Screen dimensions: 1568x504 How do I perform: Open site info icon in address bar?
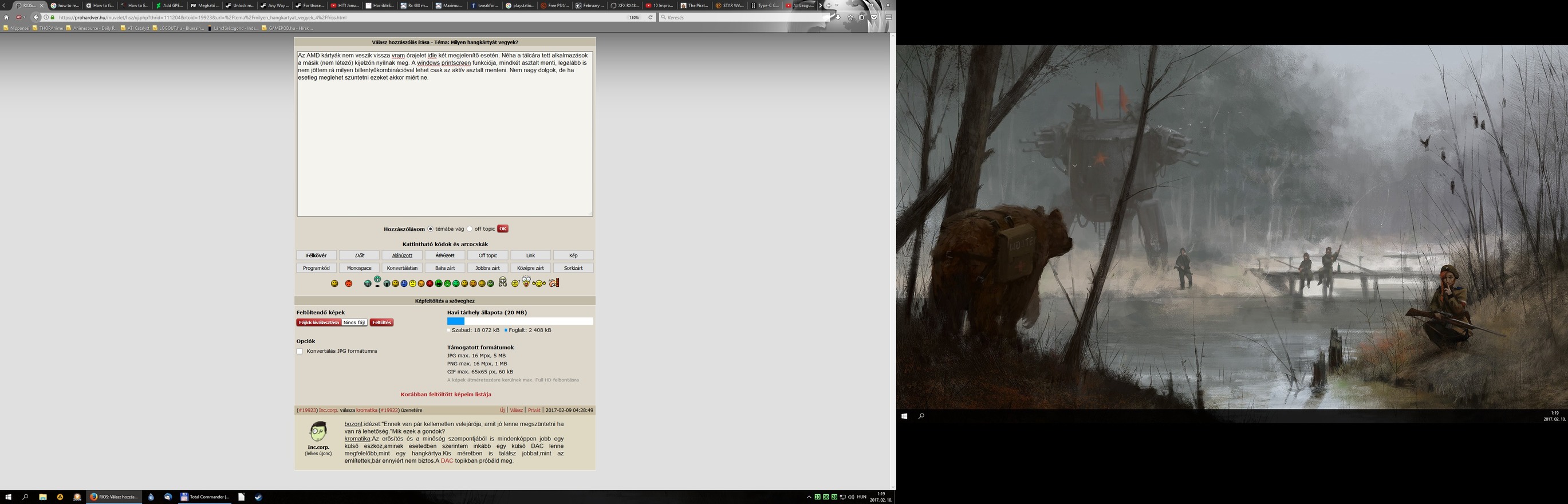[x=46, y=17]
